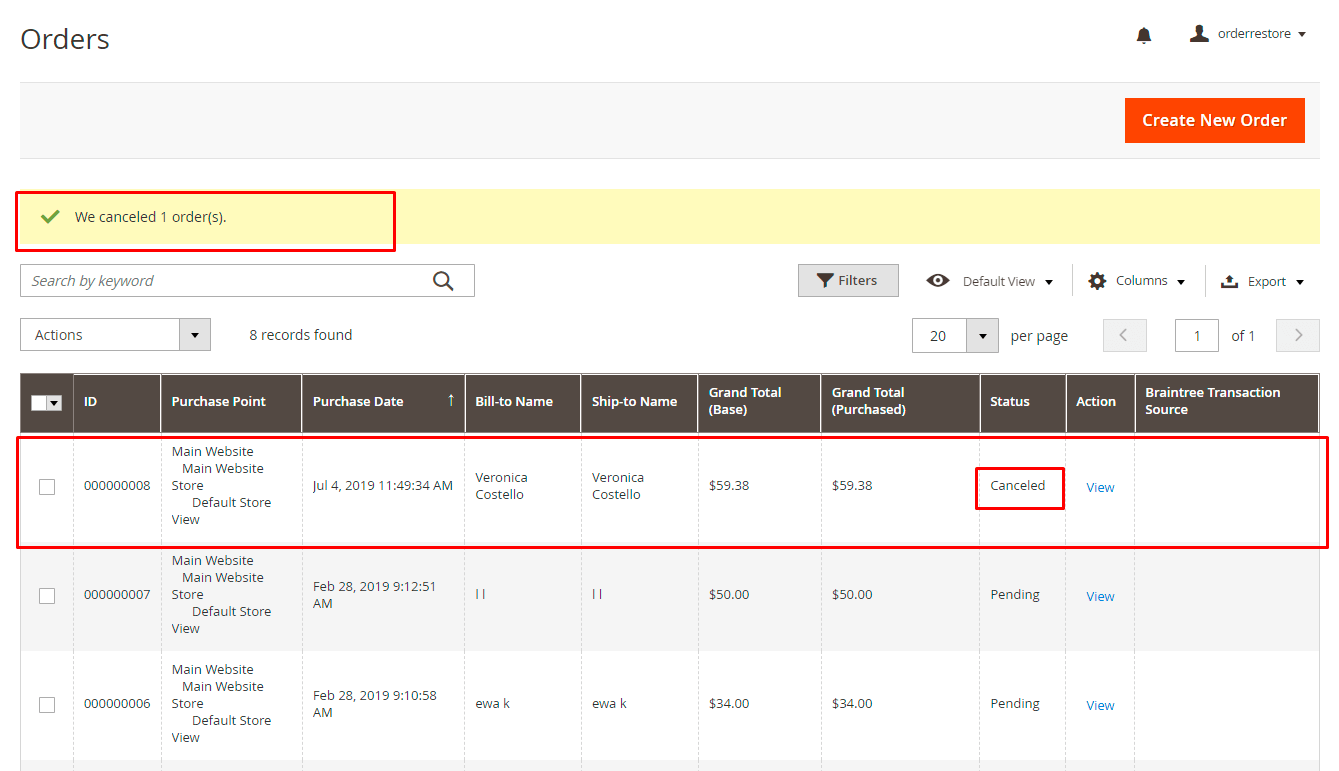Click the We canceled 1 order(s) message
The image size is (1339, 771).
tap(151, 217)
